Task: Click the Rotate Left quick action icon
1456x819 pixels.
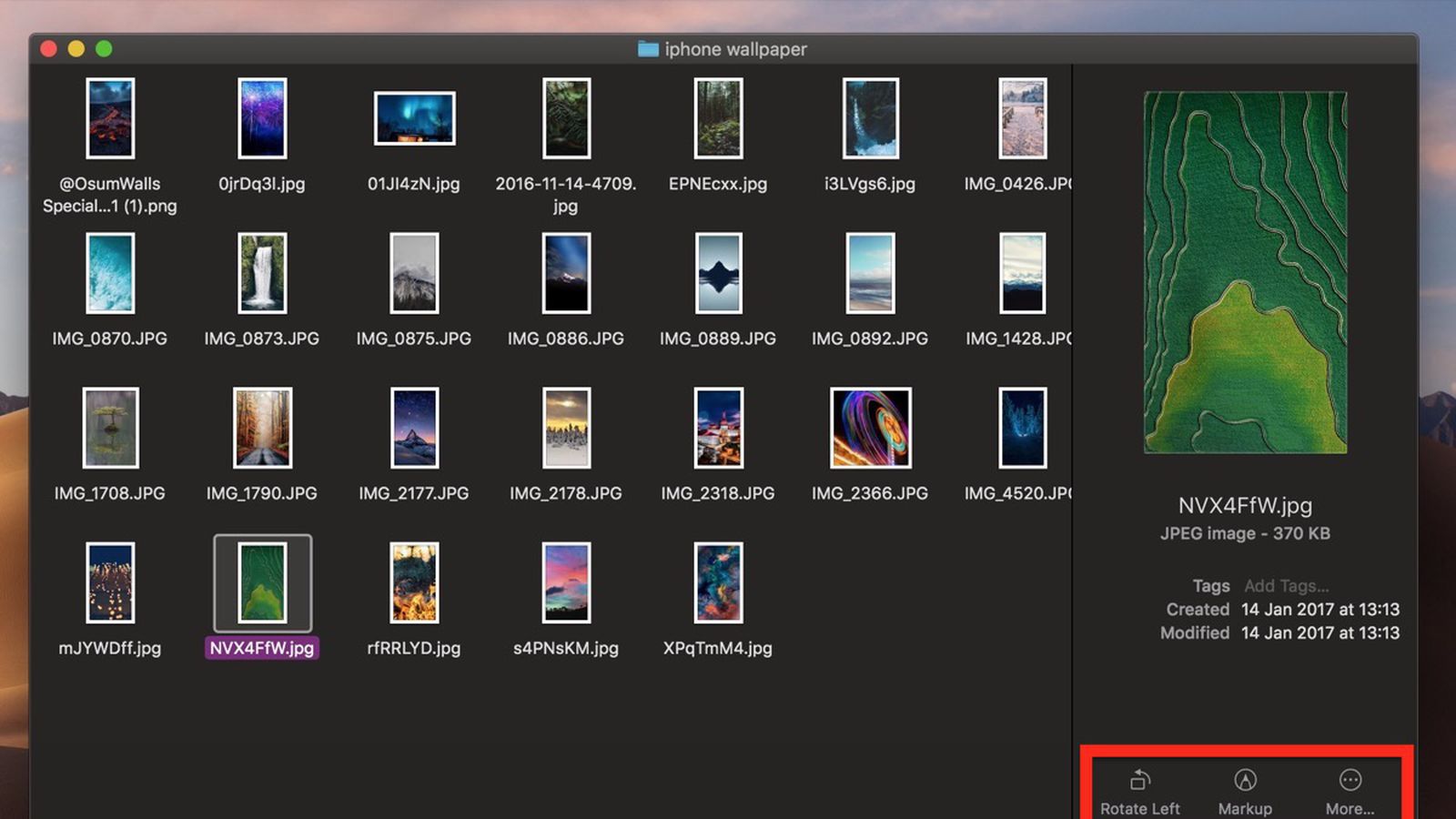Action: (1139, 781)
